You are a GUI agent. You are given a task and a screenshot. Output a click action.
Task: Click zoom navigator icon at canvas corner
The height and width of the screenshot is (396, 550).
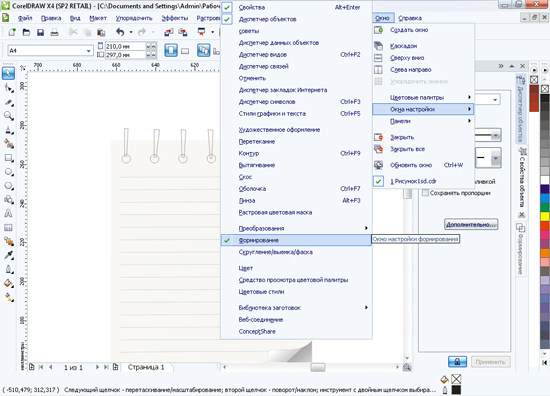coord(407,367)
